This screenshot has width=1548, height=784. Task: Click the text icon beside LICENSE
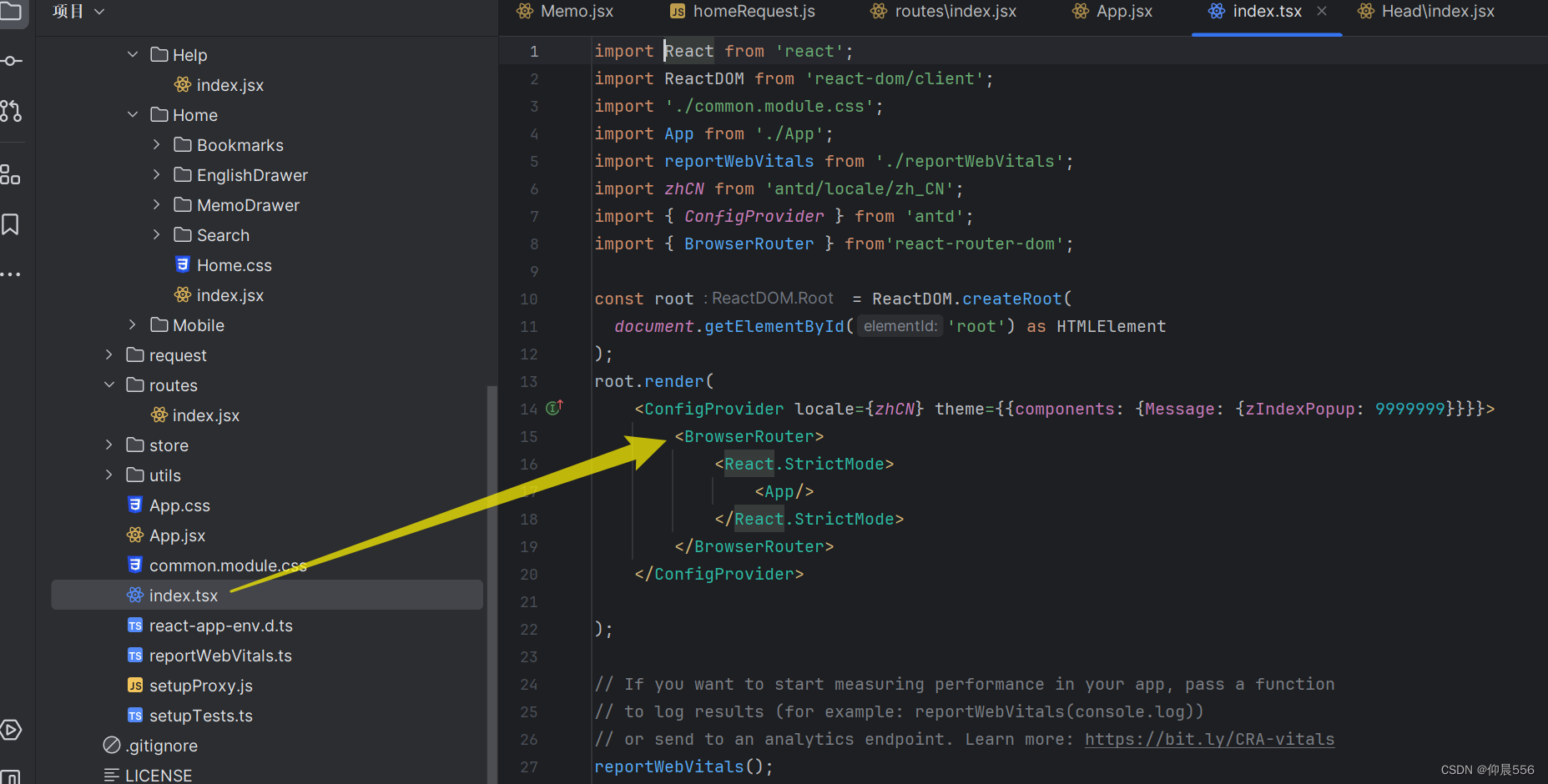pos(112,775)
